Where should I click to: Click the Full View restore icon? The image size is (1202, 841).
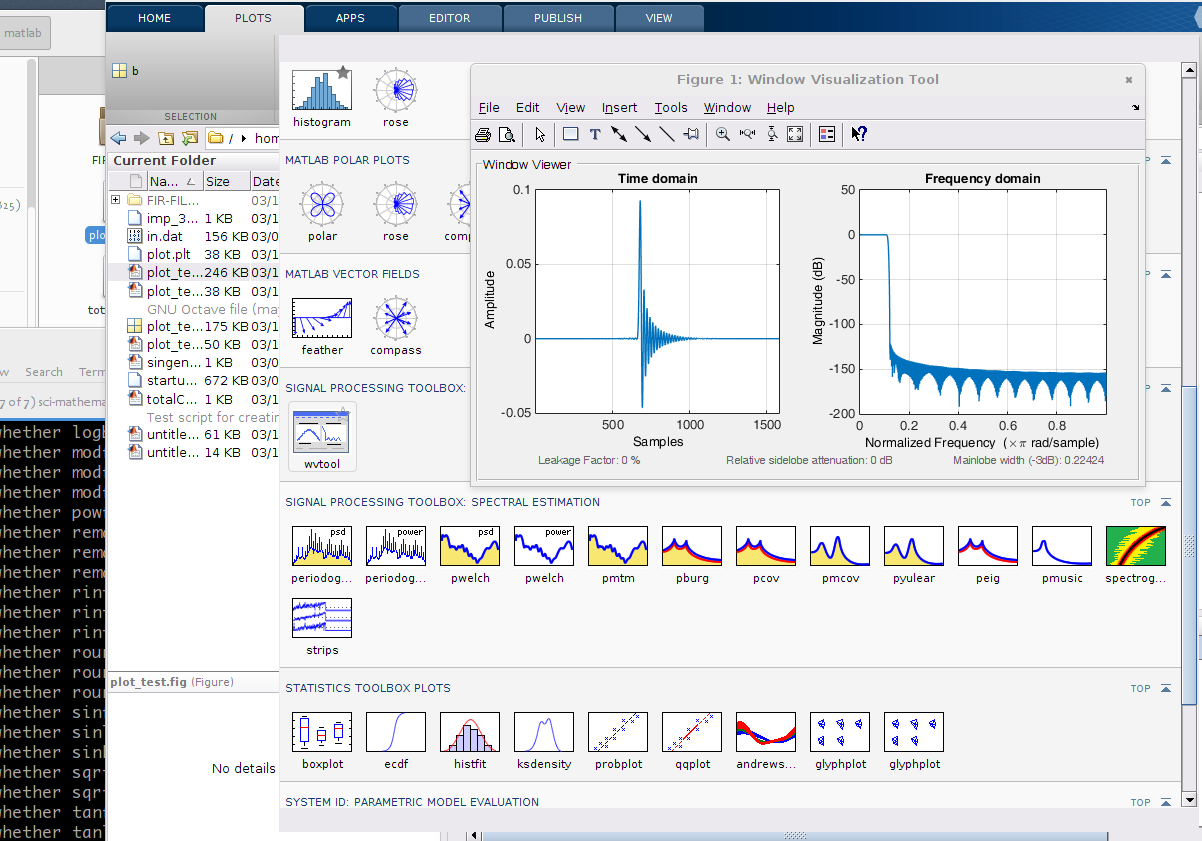coord(796,134)
